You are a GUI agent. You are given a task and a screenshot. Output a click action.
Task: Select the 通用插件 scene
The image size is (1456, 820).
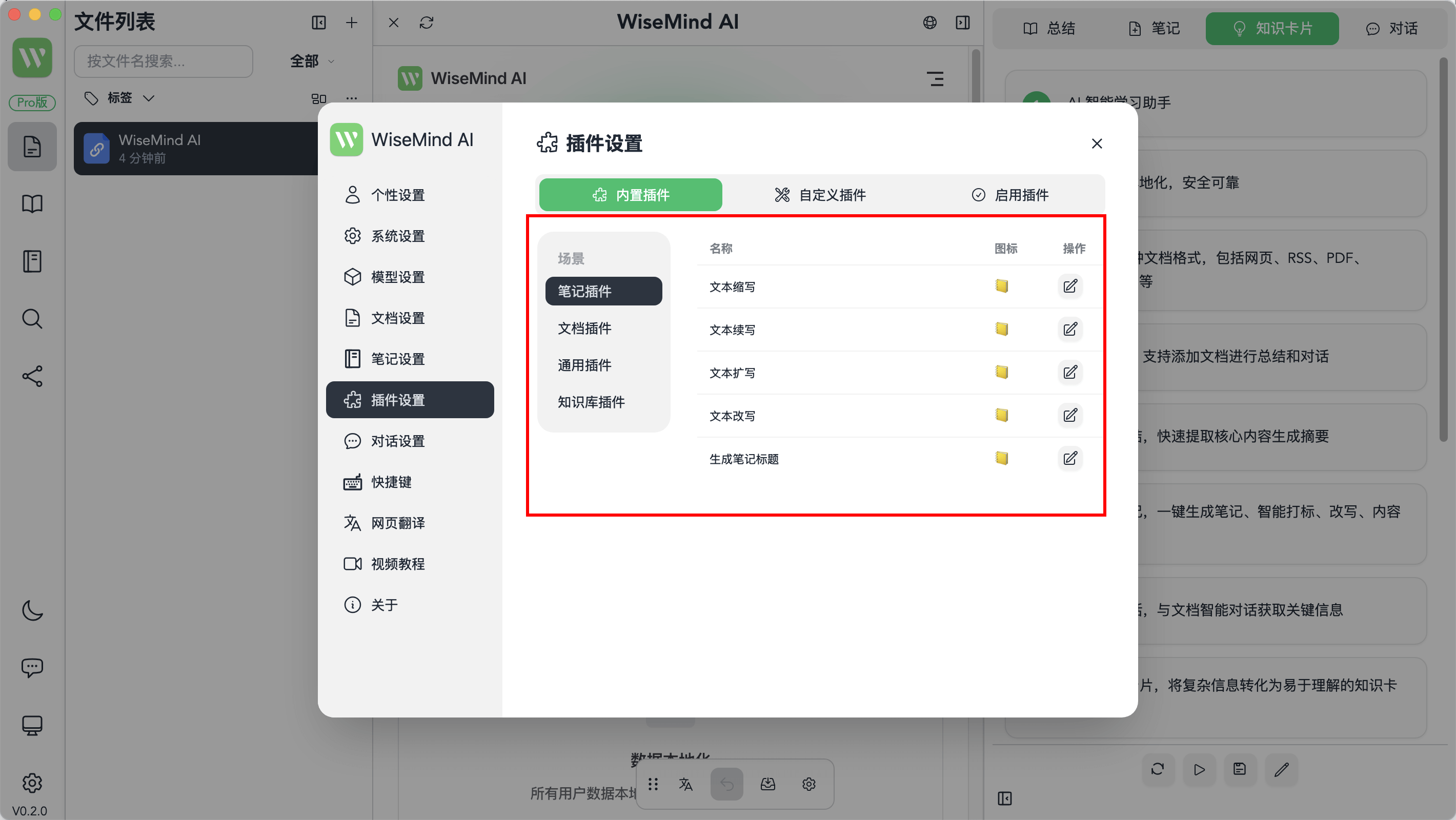[603, 365]
